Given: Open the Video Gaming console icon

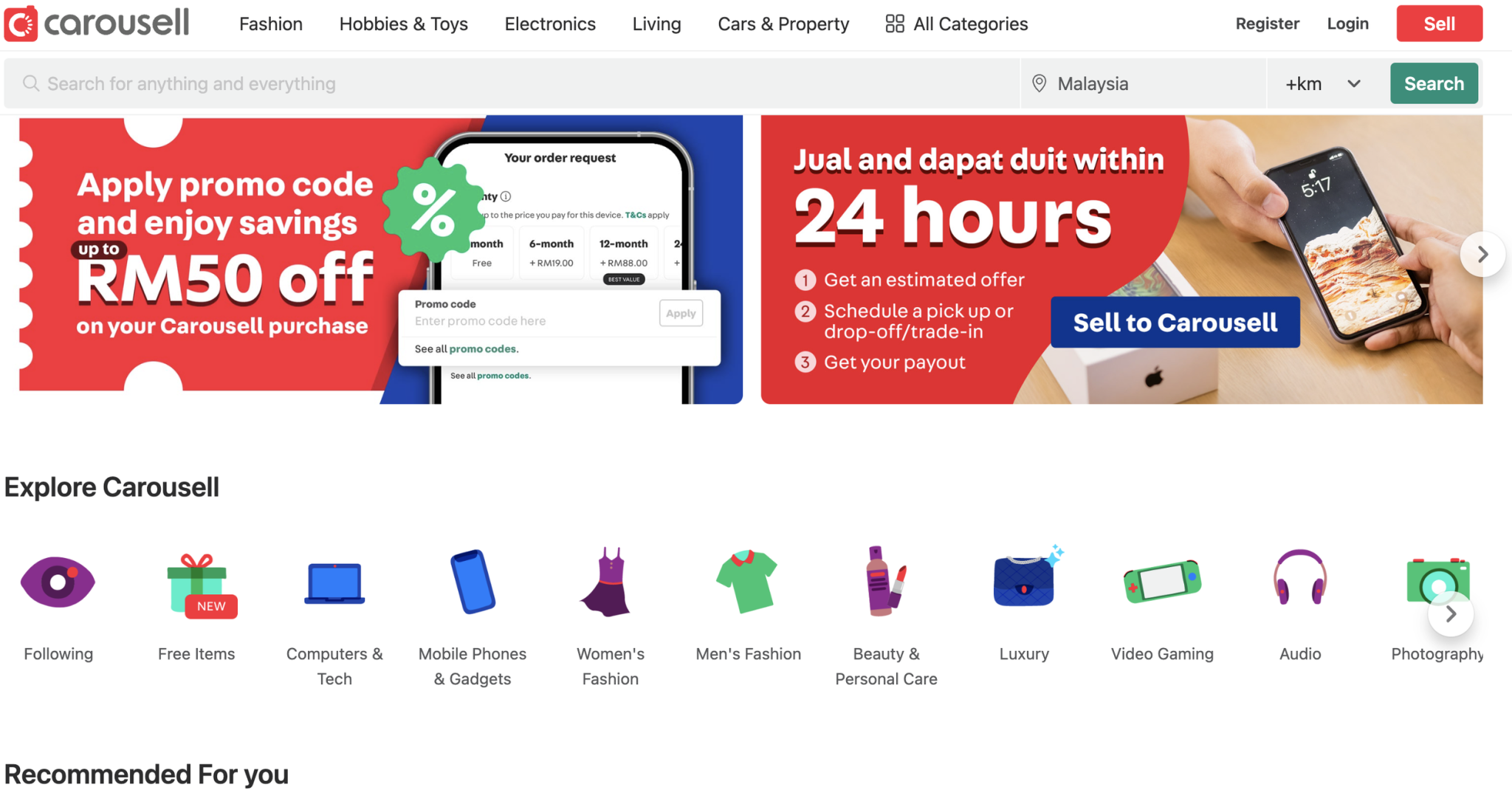Looking at the screenshot, I should pyautogui.click(x=1162, y=582).
